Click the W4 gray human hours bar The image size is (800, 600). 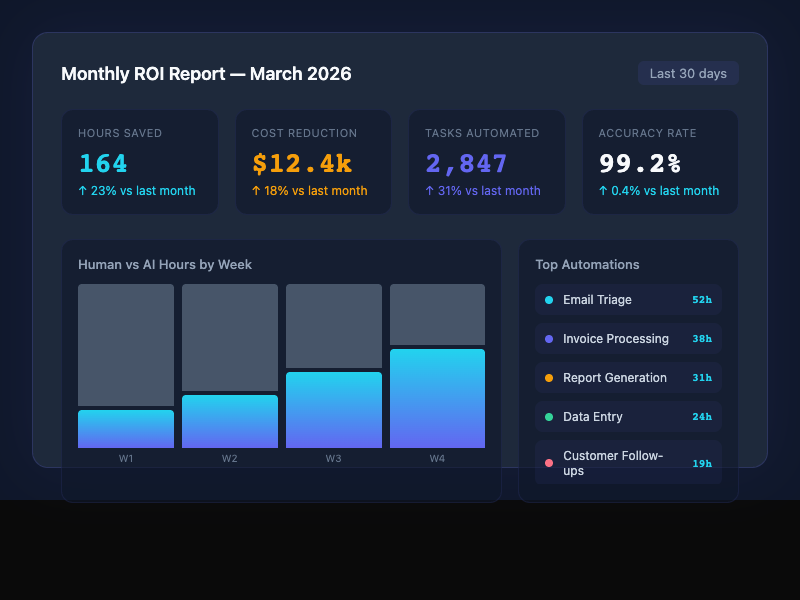point(437,314)
